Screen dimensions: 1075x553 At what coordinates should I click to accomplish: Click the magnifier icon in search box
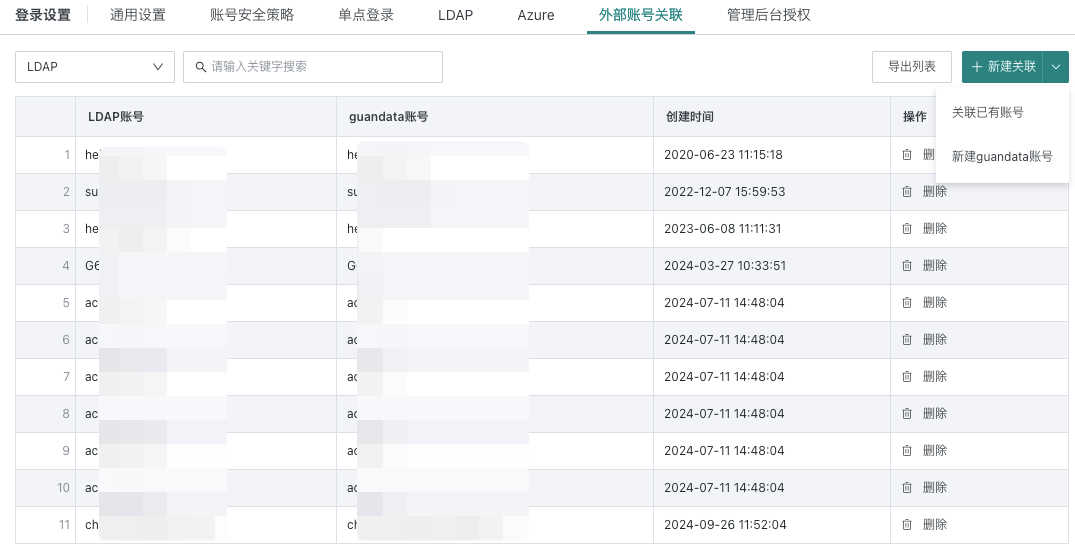[201, 67]
